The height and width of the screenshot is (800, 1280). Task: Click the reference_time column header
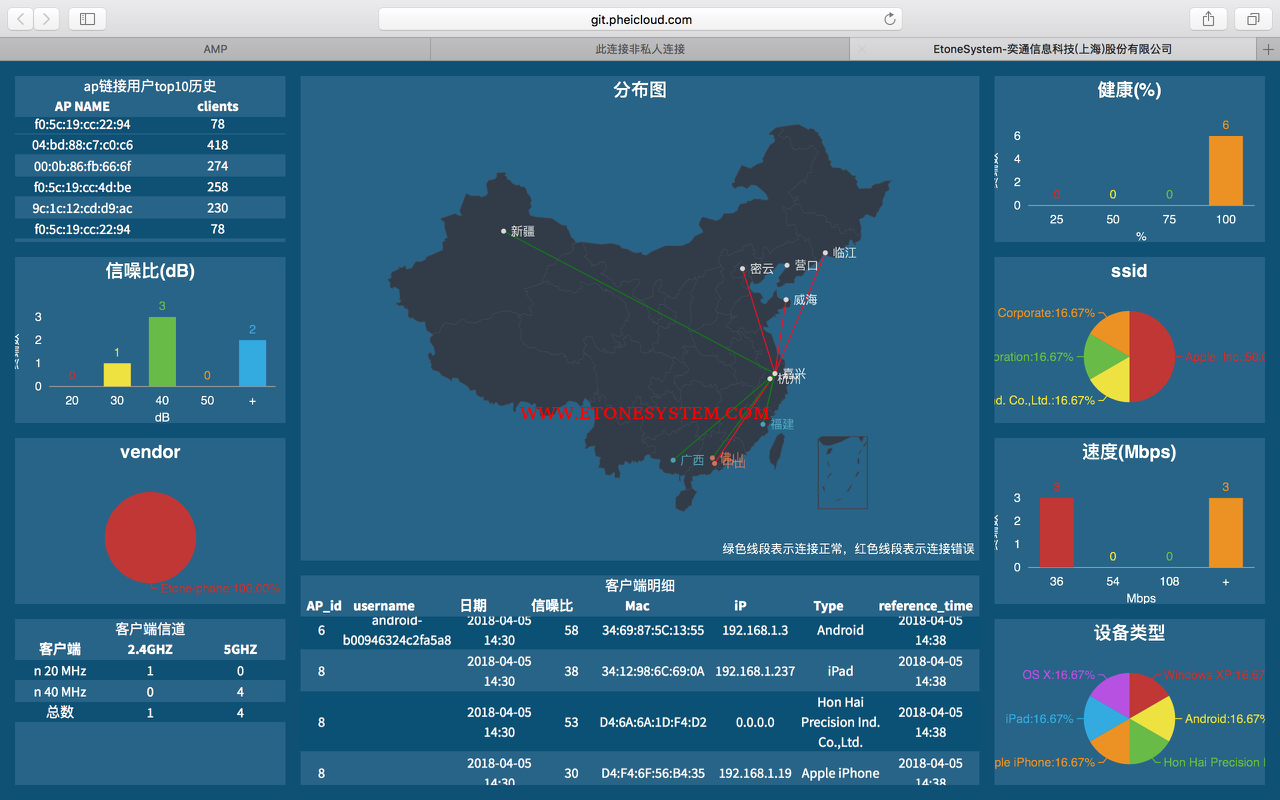[x=926, y=606]
